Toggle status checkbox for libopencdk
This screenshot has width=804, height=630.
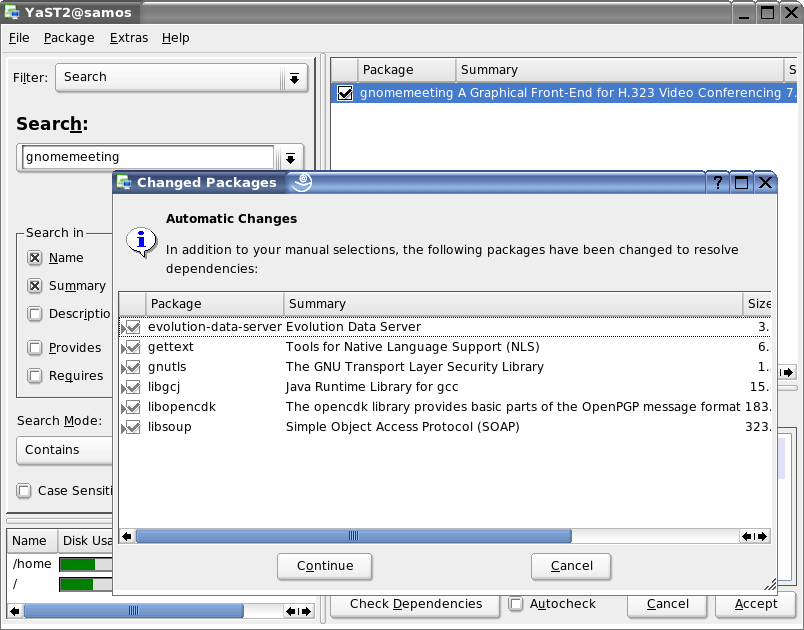pos(133,407)
